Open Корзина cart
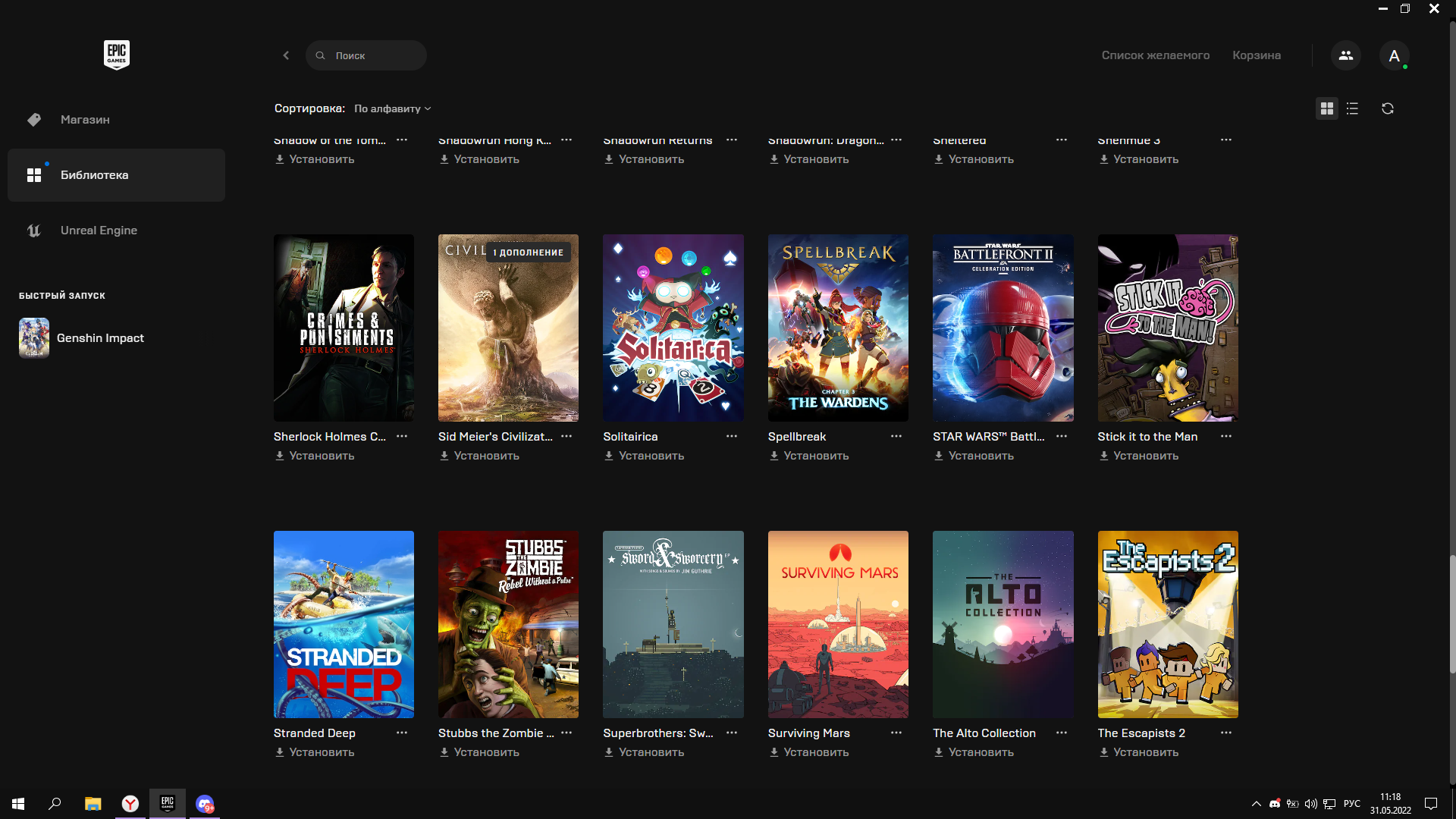The height and width of the screenshot is (819, 1456). pyautogui.click(x=1257, y=55)
